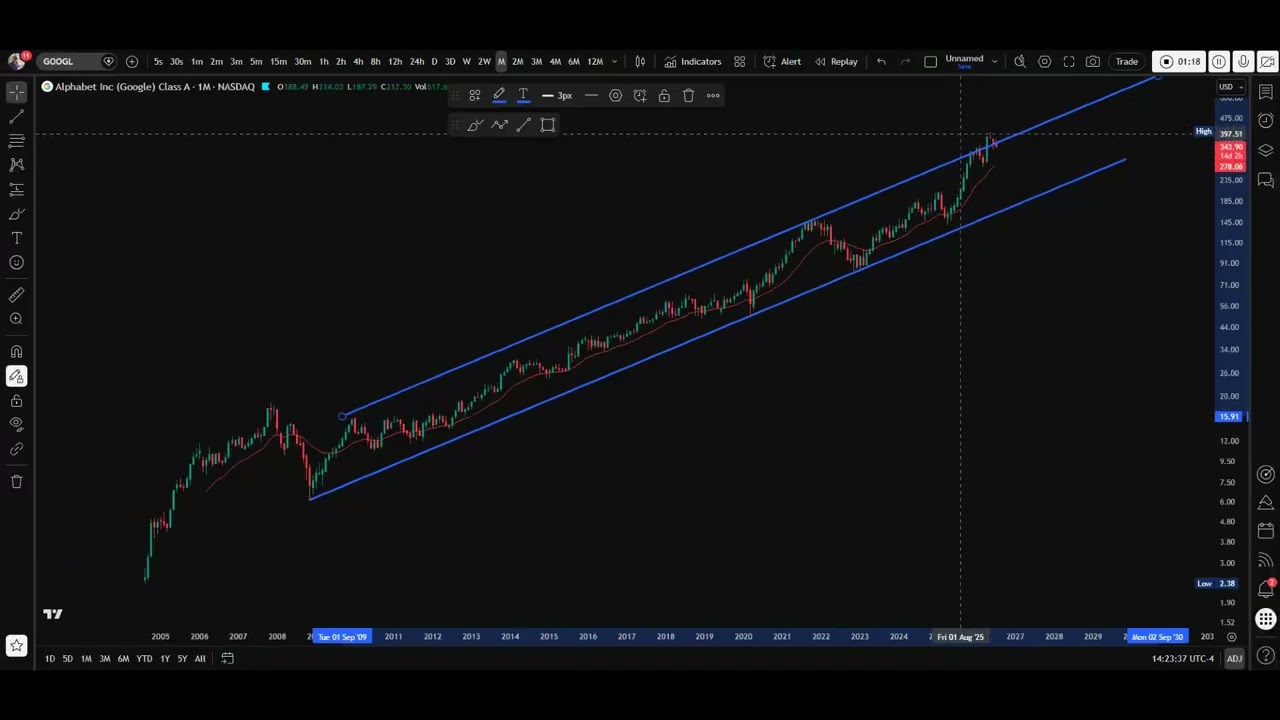Viewport: 1280px width, 720px height.
Task: Create a new Alert
Action: pos(782,62)
